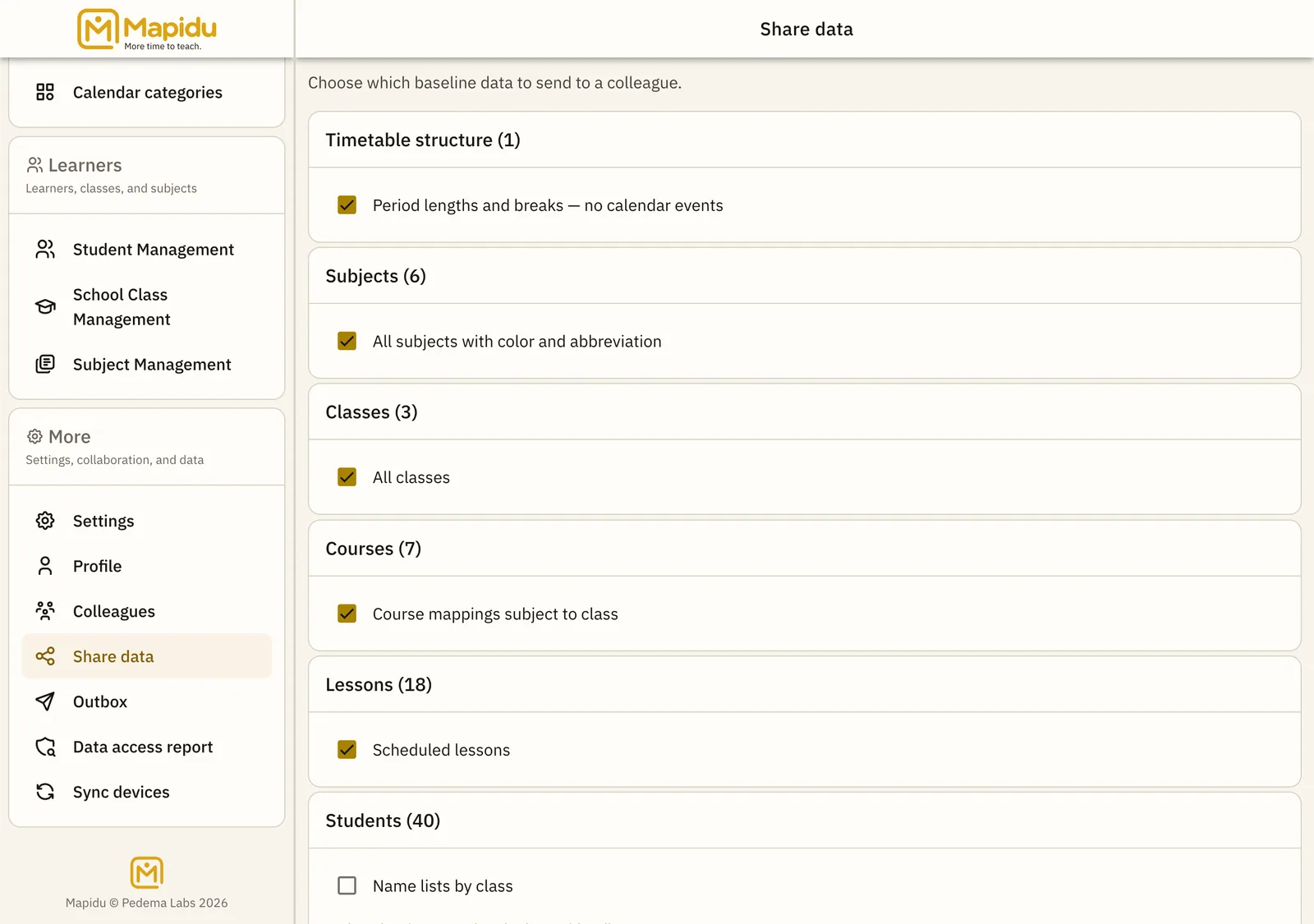Click the Data access report icon
The image size is (1314, 924).
(x=45, y=747)
